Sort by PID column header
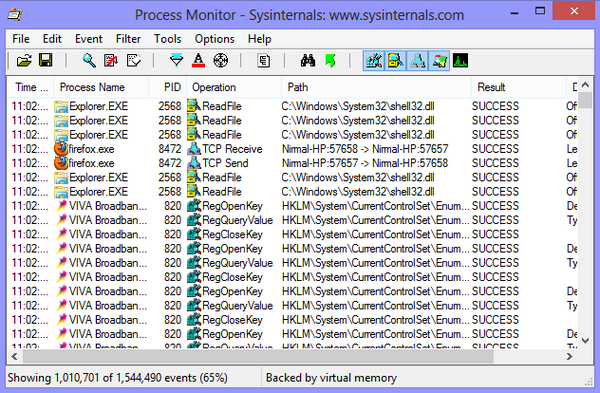This screenshot has width=600, height=393. (x=168, y=87)
